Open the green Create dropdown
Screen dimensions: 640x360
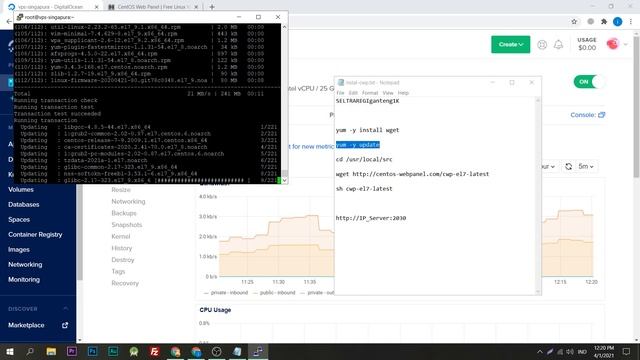(511, 44)
